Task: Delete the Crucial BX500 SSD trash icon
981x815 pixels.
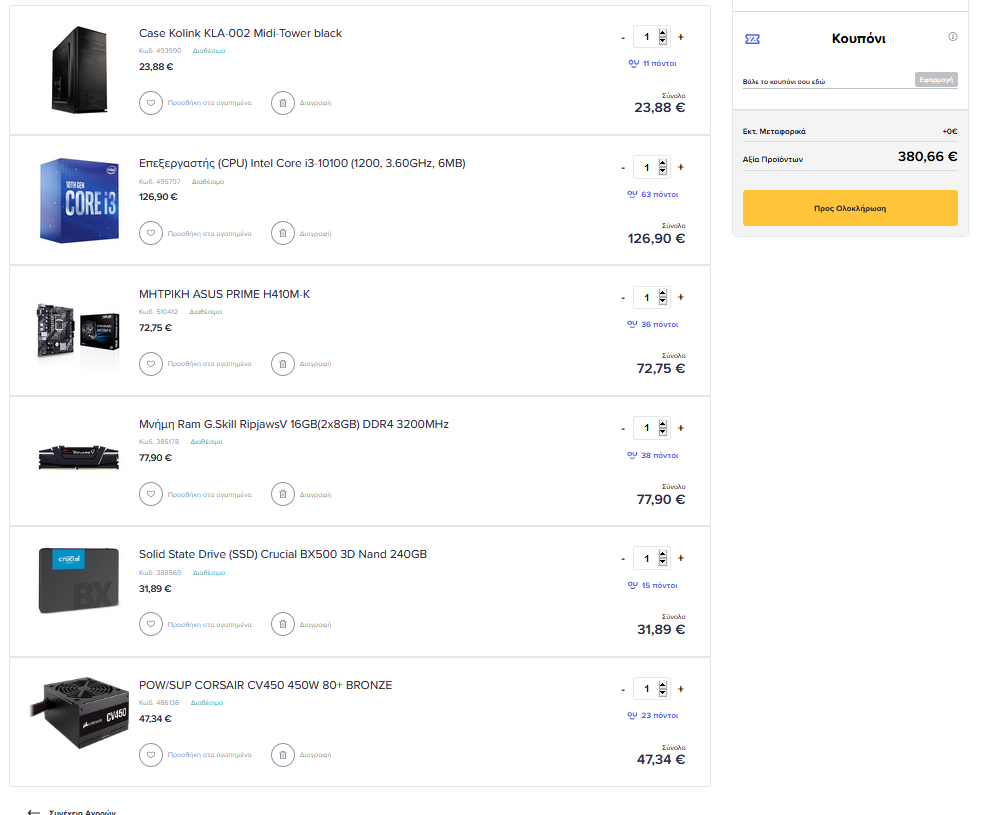Action: 283,624
